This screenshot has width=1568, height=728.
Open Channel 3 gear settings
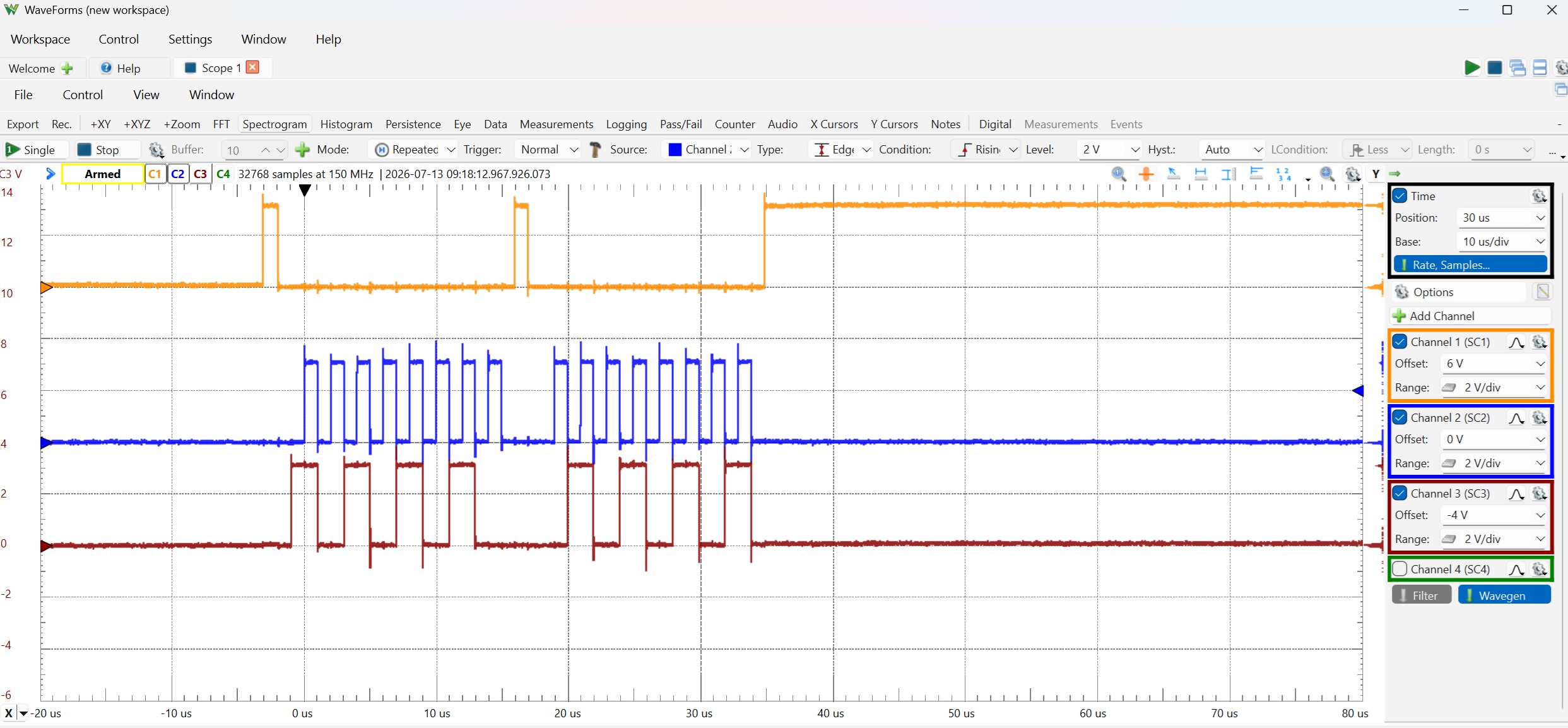tap(1540, 494)
